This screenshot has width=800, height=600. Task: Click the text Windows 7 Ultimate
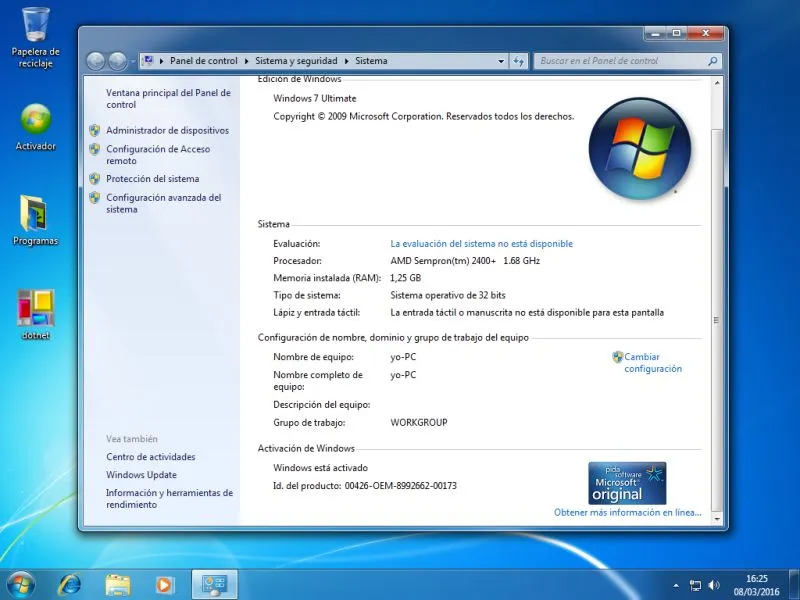click(314, 98)
